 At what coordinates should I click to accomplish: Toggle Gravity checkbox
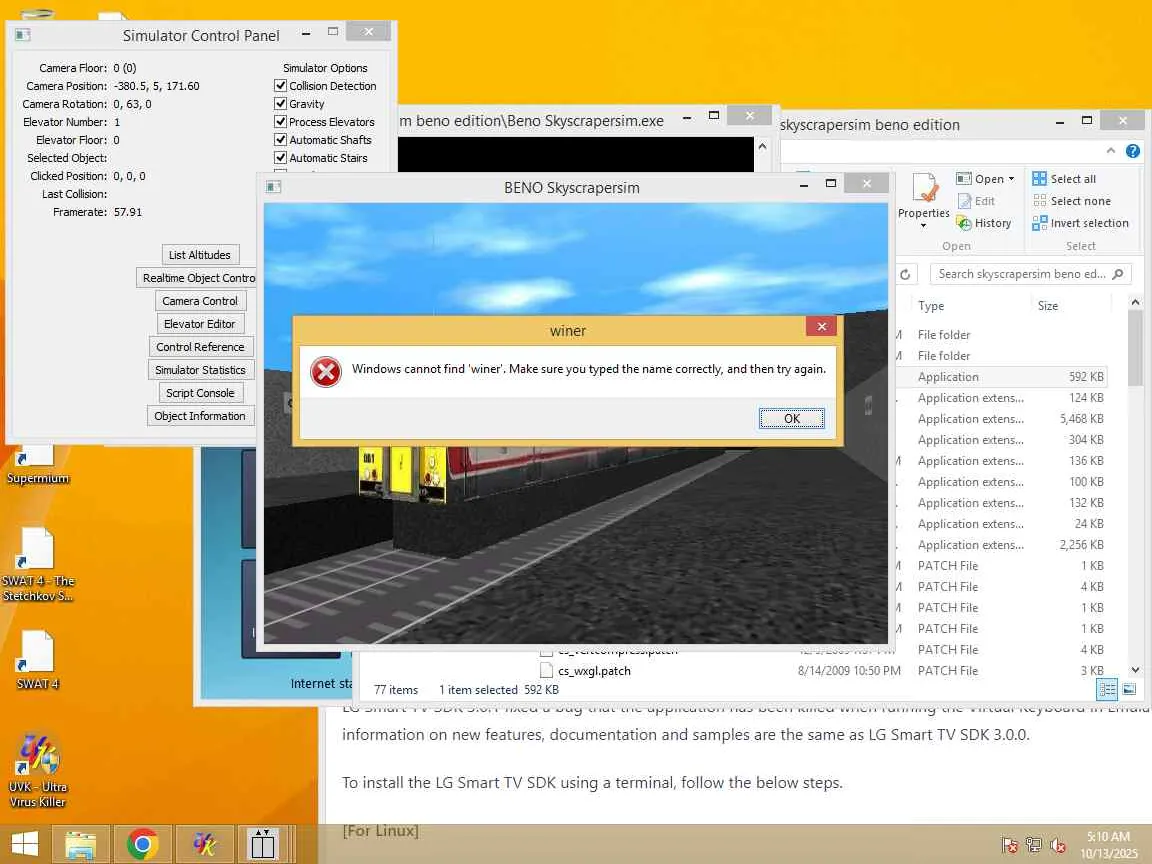(x=280, y=104)
